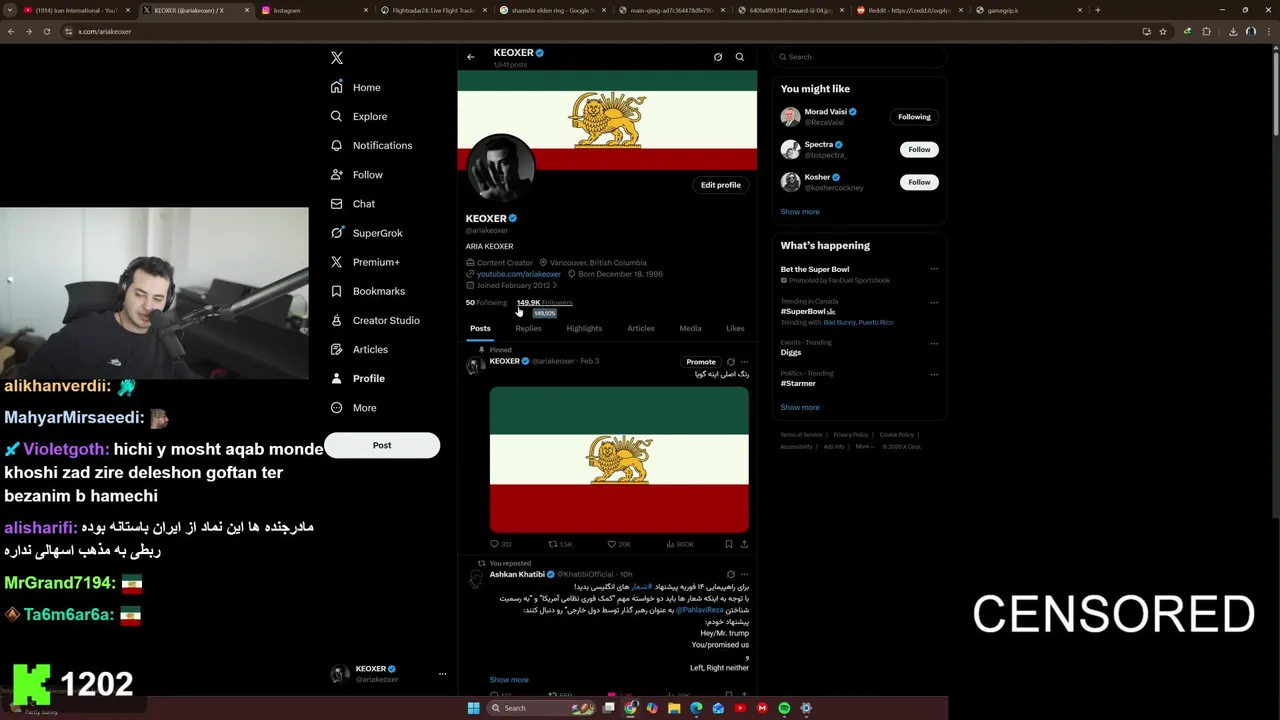Switch to the Likes tab

735,328
